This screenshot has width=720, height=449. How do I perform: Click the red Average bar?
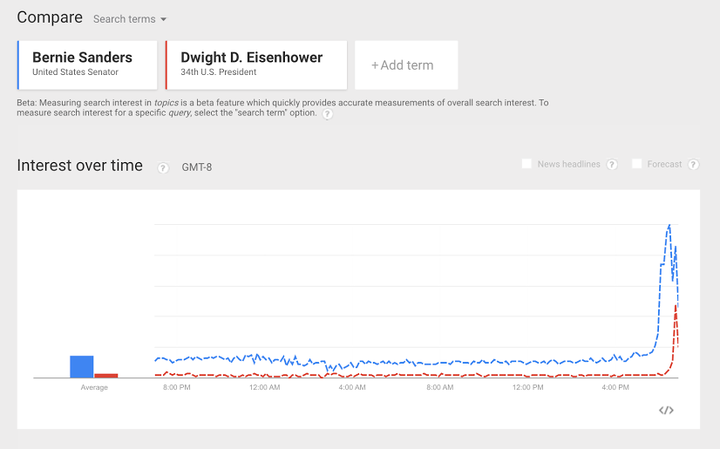[x=106, y=376]
